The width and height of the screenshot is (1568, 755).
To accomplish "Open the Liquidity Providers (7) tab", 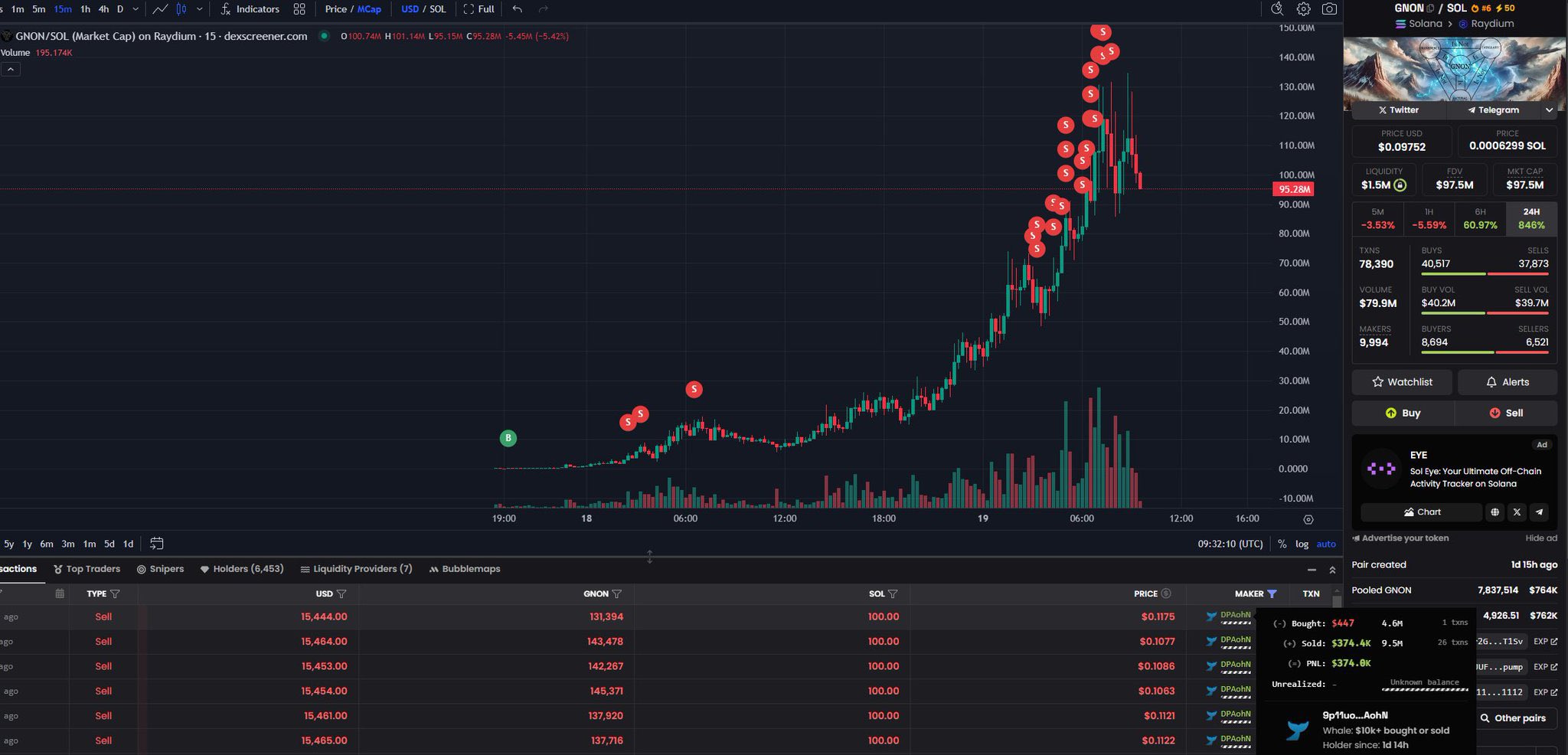I will point(357,569).
